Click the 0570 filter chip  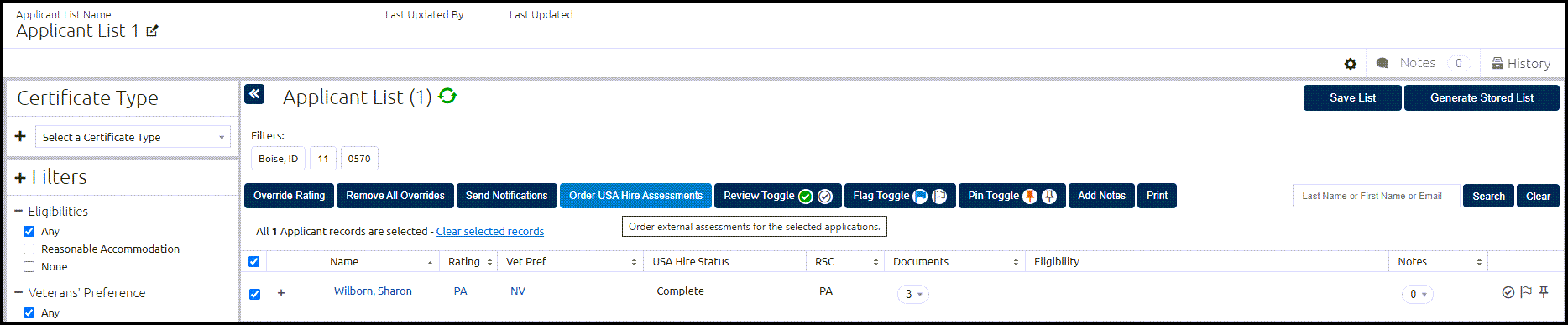[359, 159]
